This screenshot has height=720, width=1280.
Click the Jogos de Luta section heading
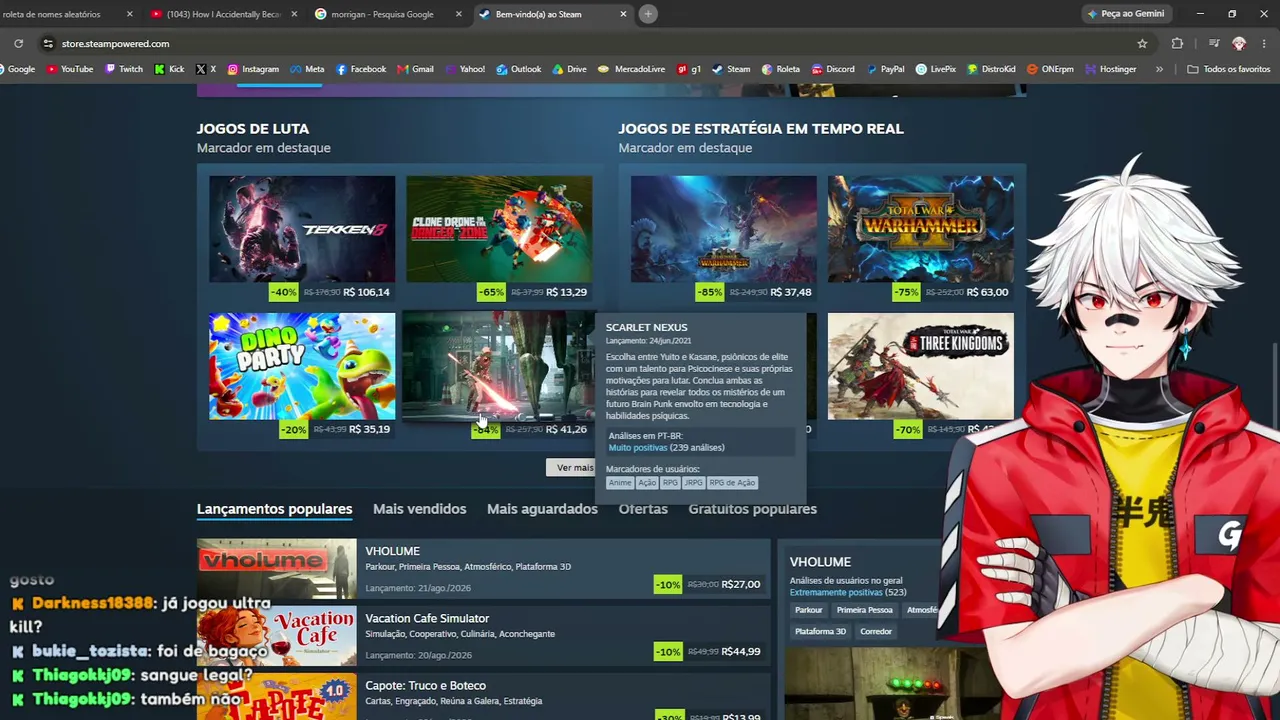(x=253, y=129)
